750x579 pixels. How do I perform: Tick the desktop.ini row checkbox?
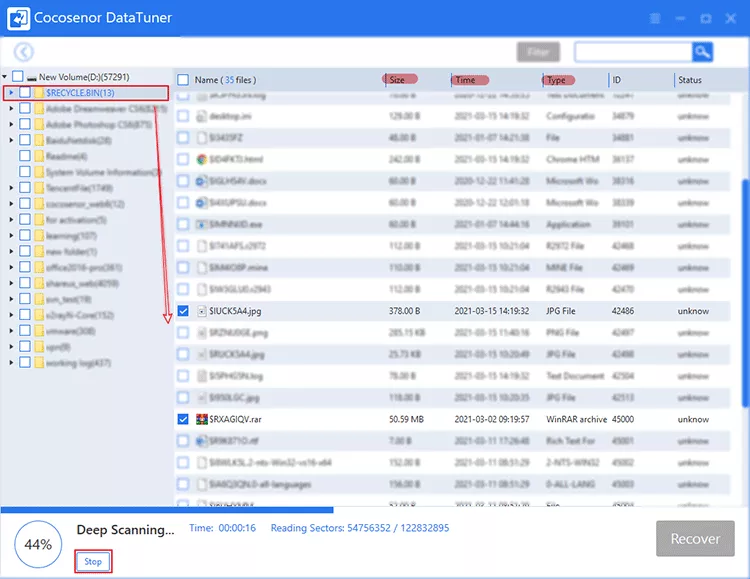coord(183,116)
